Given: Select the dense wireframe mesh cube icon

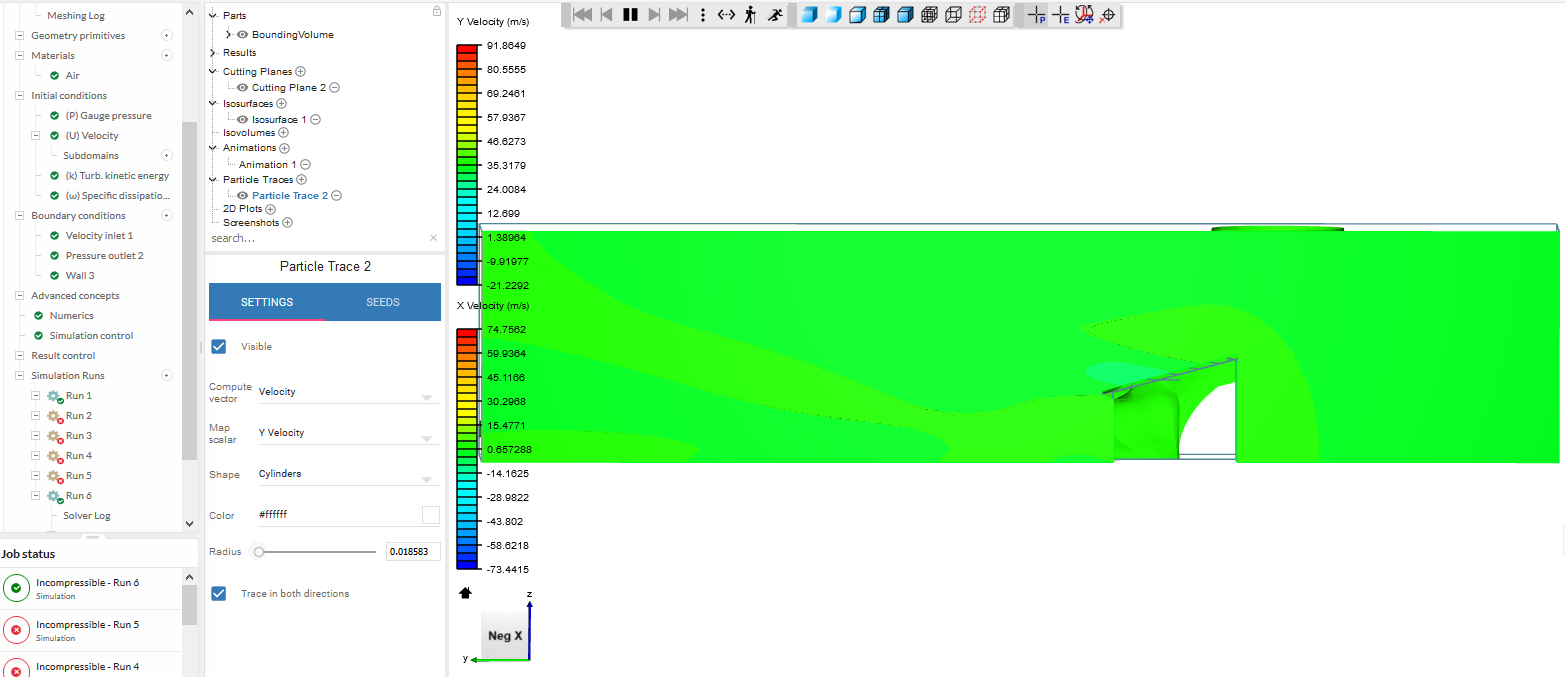Looking at the screenshot, I should (x=929, y=15).
